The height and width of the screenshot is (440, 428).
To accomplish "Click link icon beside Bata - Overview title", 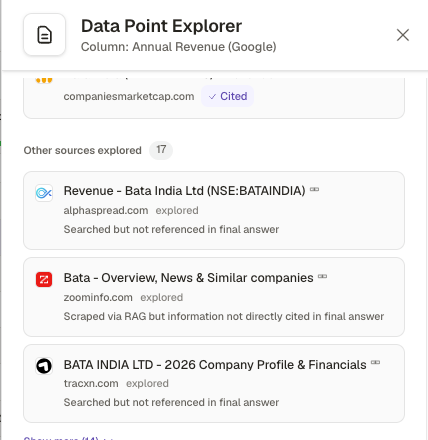I will click(x=322, y=276).
